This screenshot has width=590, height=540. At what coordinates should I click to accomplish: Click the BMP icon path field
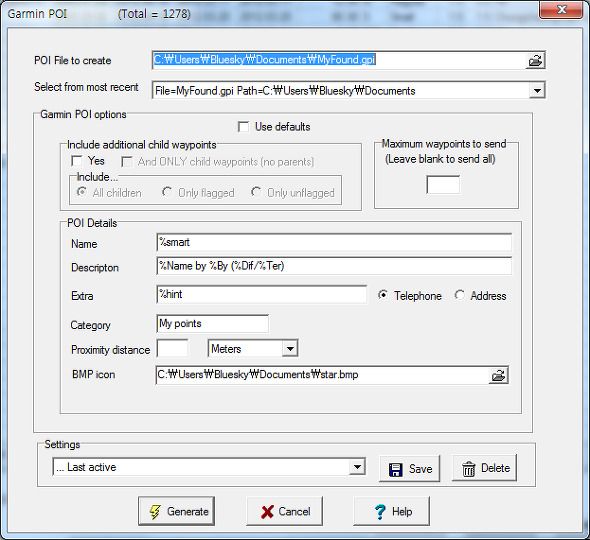point(322,375)
